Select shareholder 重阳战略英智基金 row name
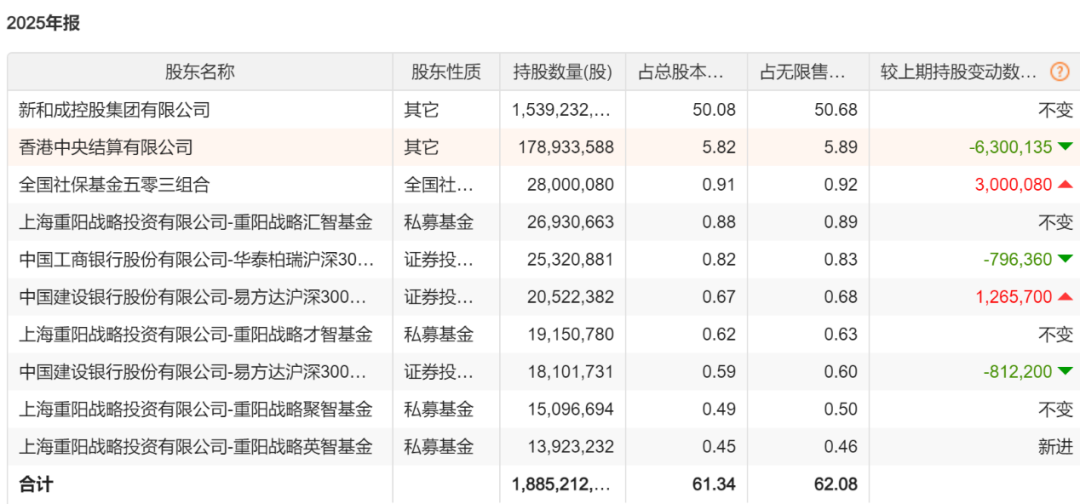 196,447
